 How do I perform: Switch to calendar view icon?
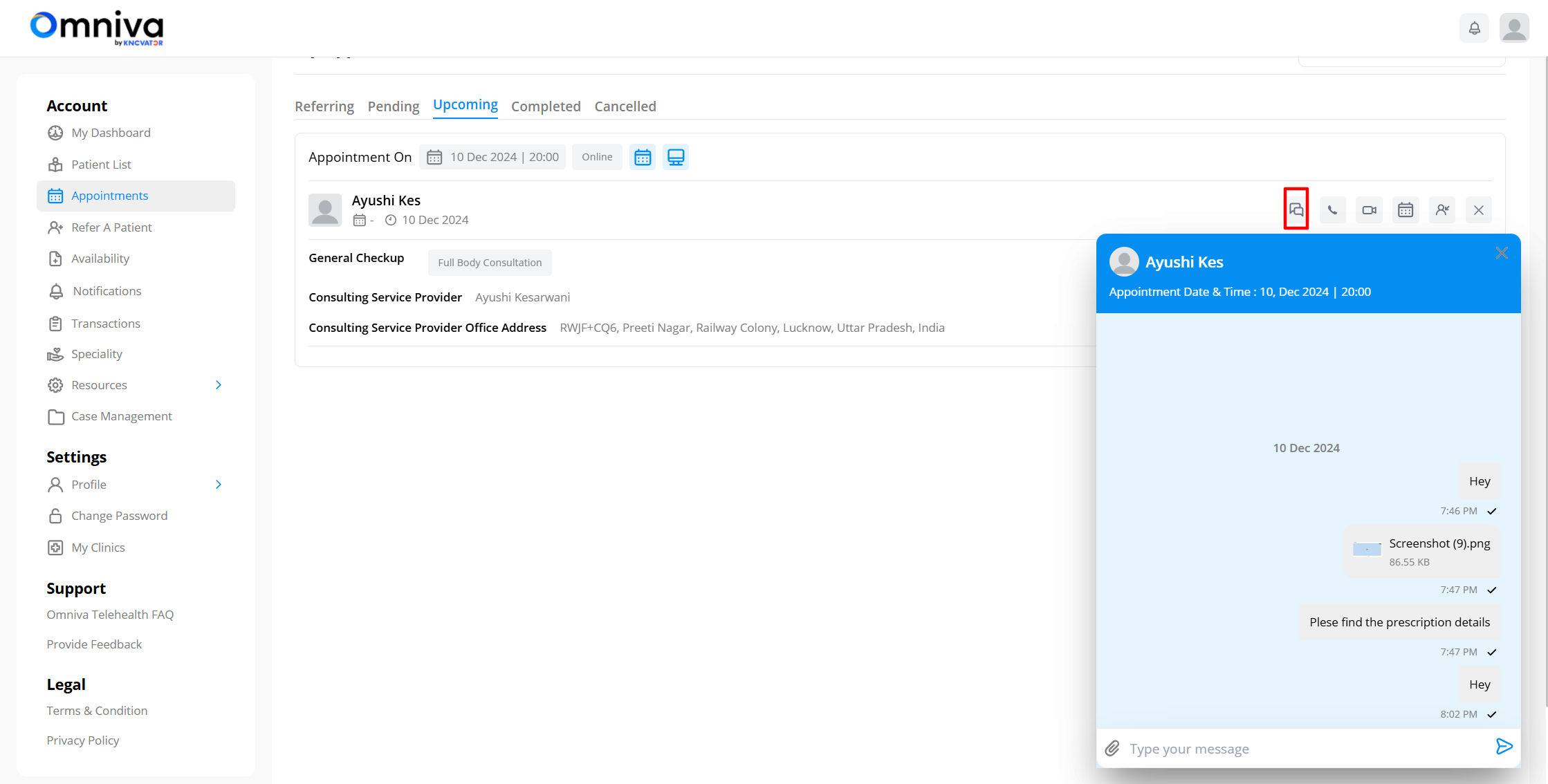pos(643,158)
